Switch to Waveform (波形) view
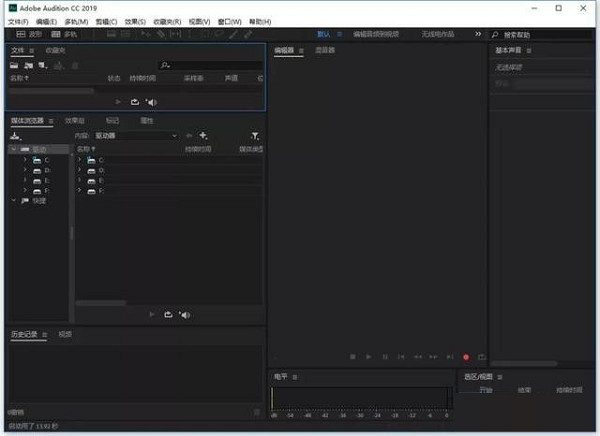 pyautogui.click(x=29, y=34)
